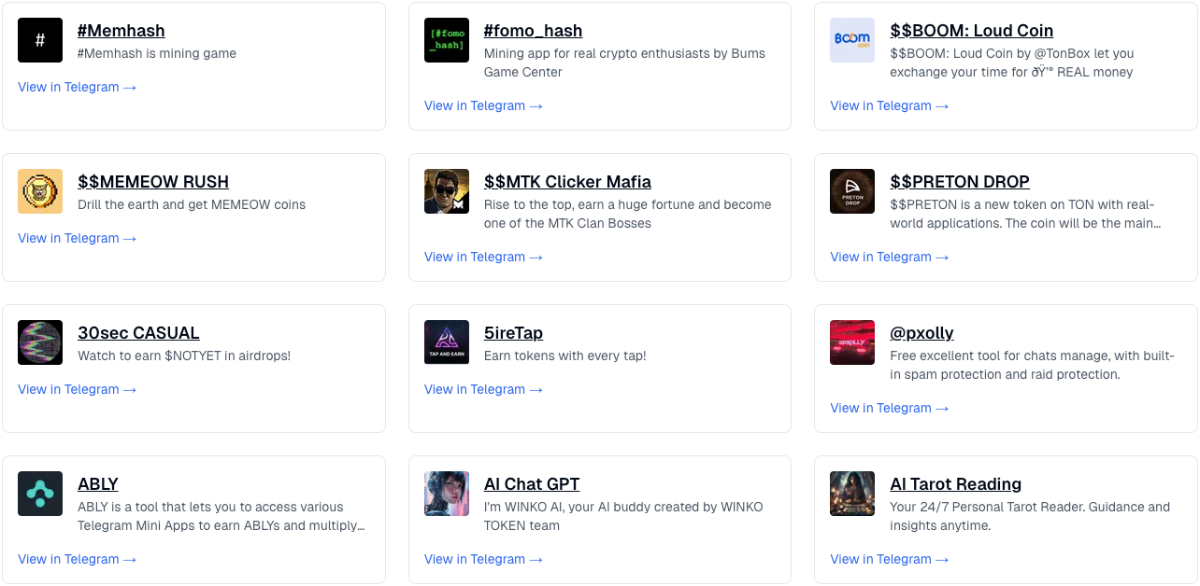View #fomo_hash in Telegram
Viewport: 1200px width, 586px height.
tap(483, 106)
